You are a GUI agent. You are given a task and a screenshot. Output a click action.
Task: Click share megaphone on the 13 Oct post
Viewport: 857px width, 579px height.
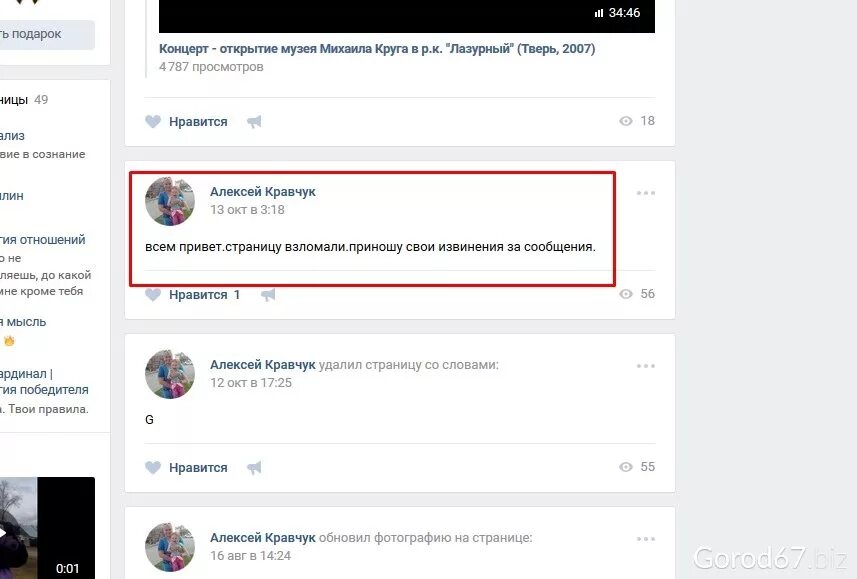(x=268, y=295)
